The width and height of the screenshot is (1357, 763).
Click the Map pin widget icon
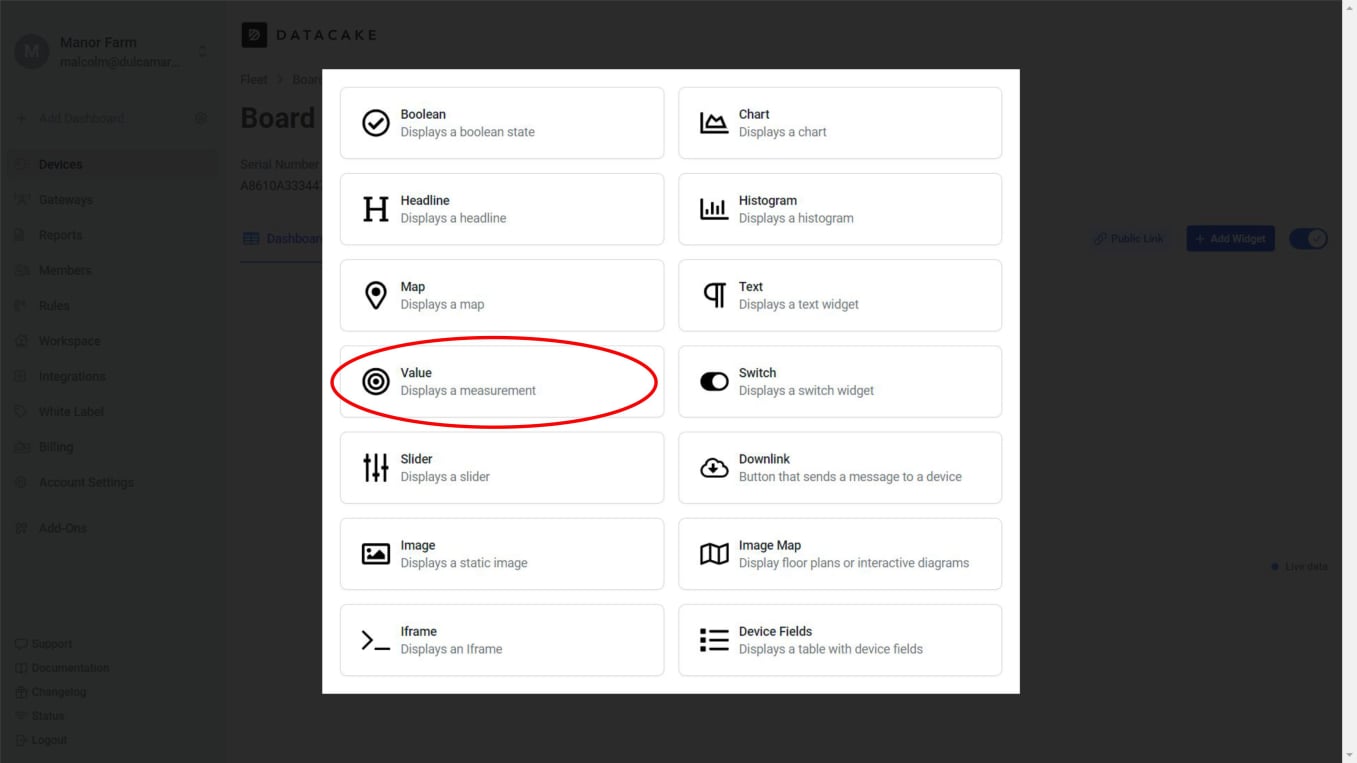pyautogui.click(x=375, y=294)
